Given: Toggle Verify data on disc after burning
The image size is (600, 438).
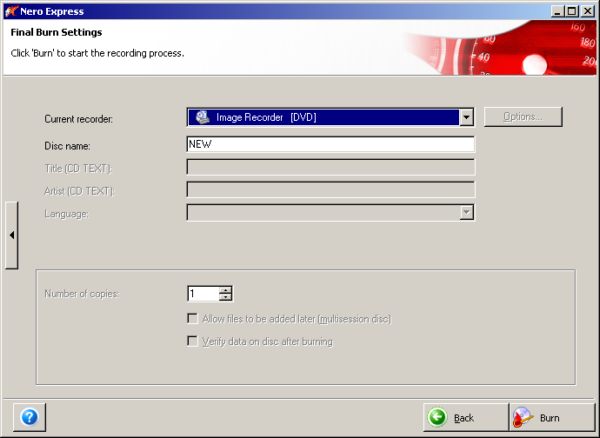Looking at the screenshot, I should coord(192,341).
